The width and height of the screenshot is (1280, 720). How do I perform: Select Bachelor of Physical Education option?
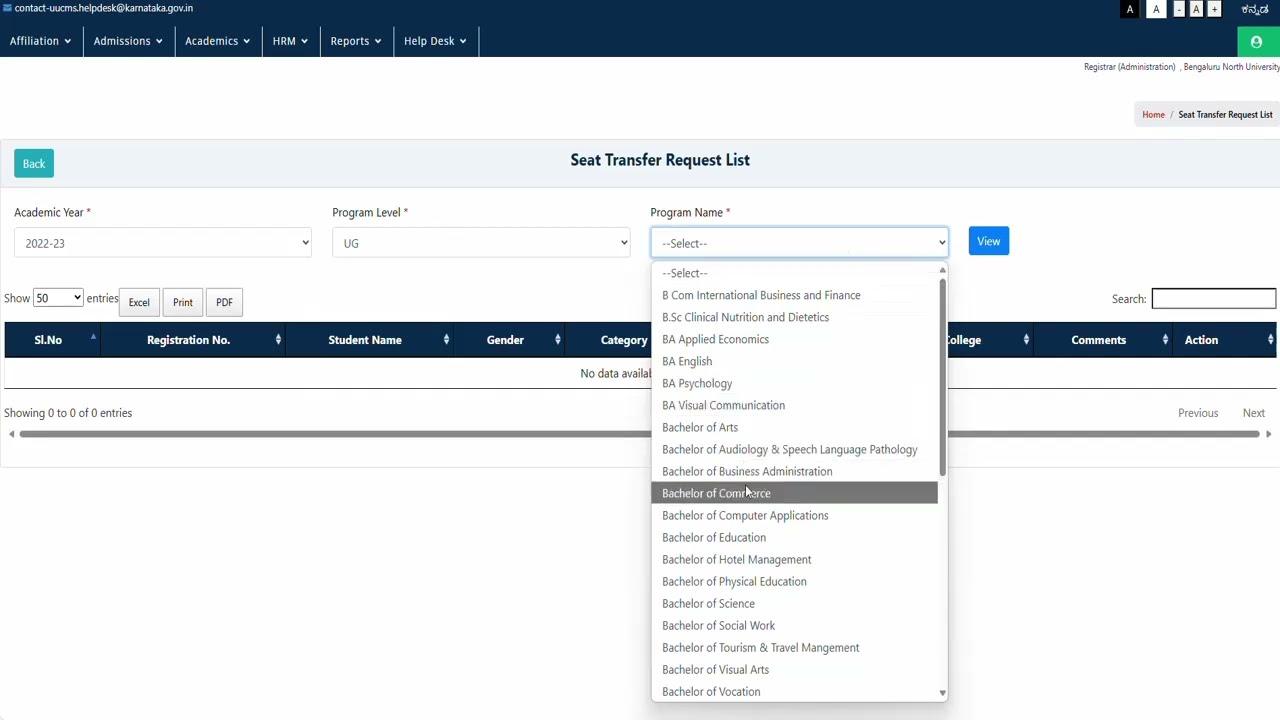click(x=795, y=581)
